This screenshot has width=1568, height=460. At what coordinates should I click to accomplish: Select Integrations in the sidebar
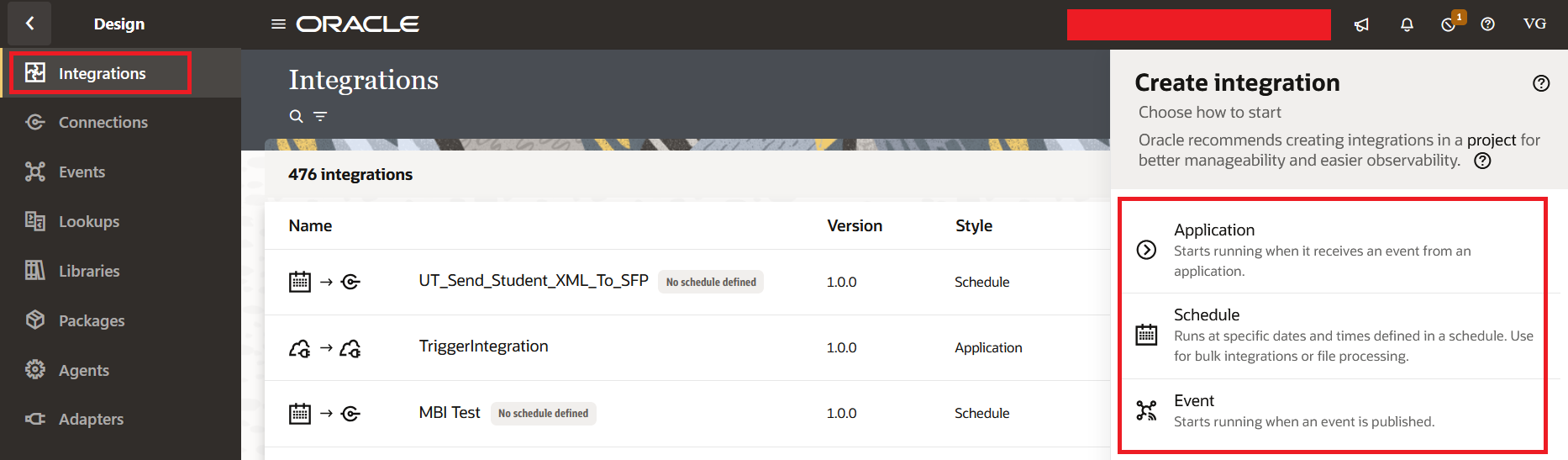(102, 73)
